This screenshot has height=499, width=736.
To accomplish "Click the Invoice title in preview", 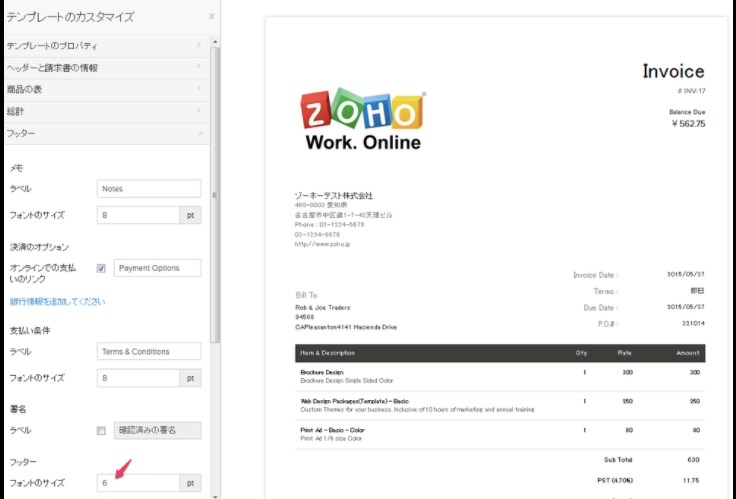I will tap(673, 71).
